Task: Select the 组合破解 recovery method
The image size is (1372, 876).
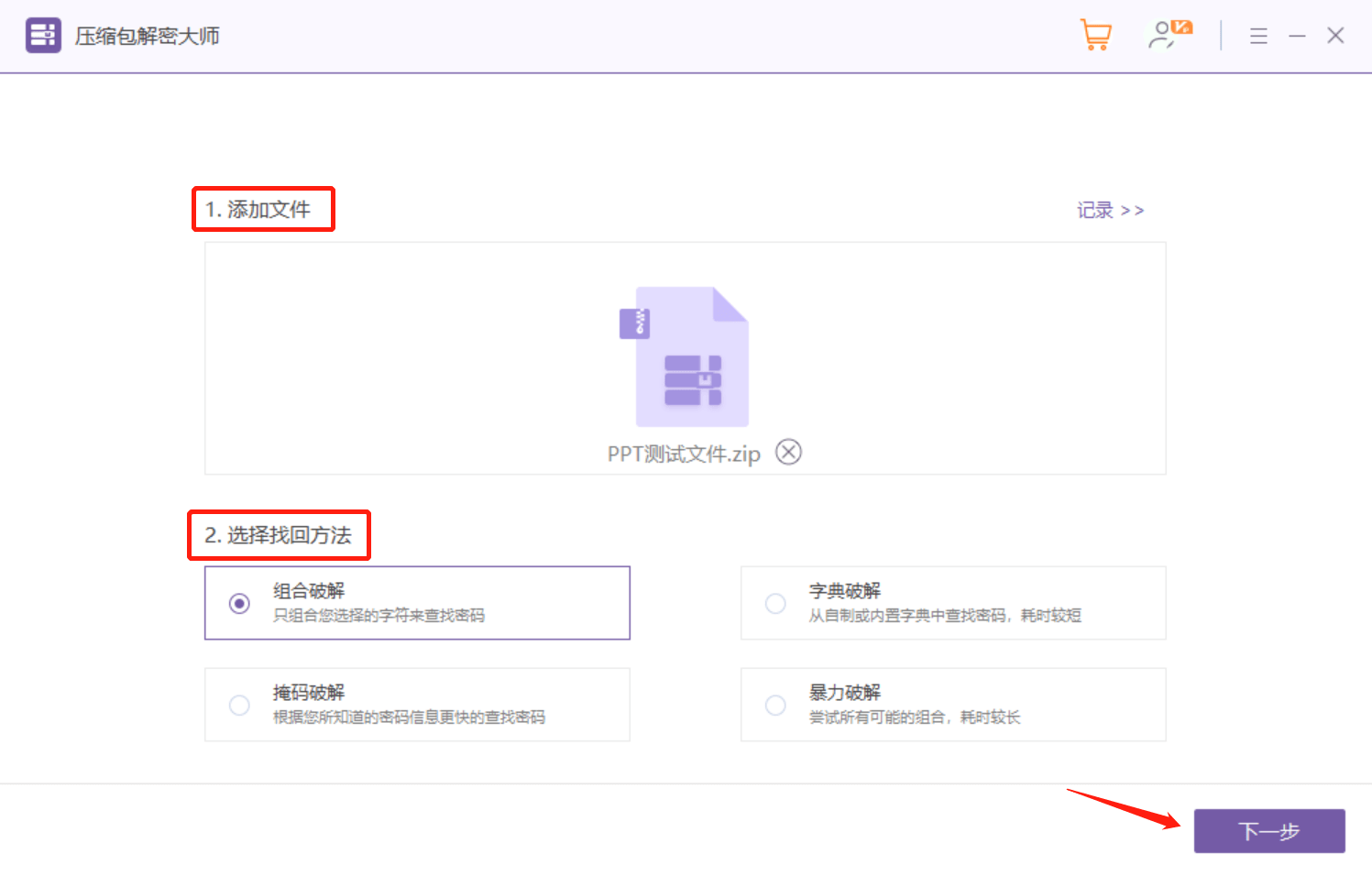Action: [240, 603]
